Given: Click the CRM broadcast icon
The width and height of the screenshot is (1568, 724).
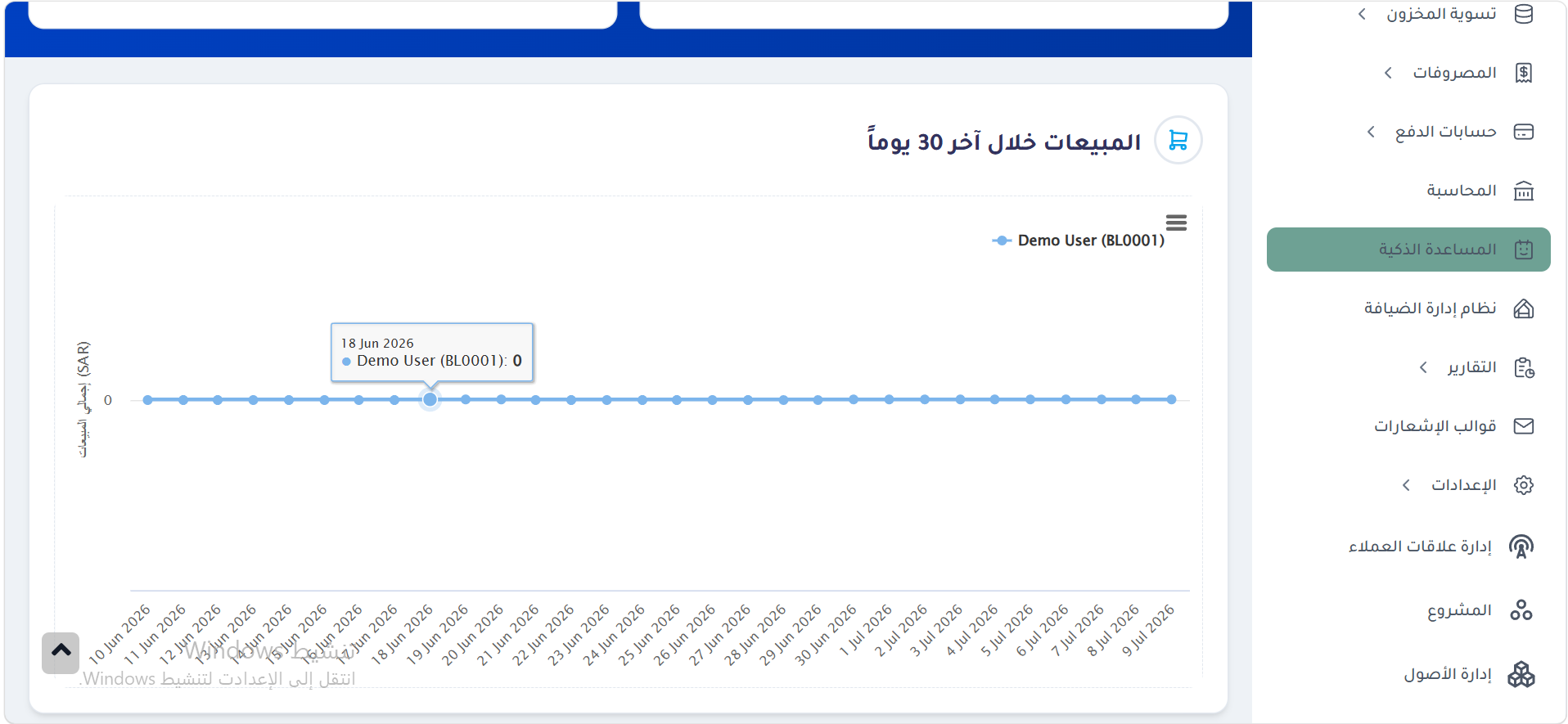Looking at the screenshot, I should pyautogui.click(x=1521, y=546).
